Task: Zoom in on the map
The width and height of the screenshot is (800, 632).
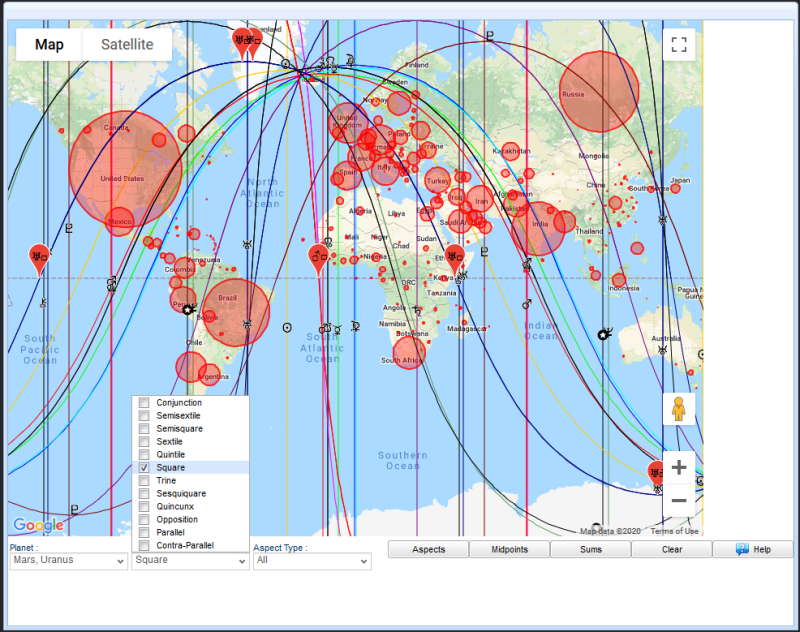Action: [x=679, y=468]
